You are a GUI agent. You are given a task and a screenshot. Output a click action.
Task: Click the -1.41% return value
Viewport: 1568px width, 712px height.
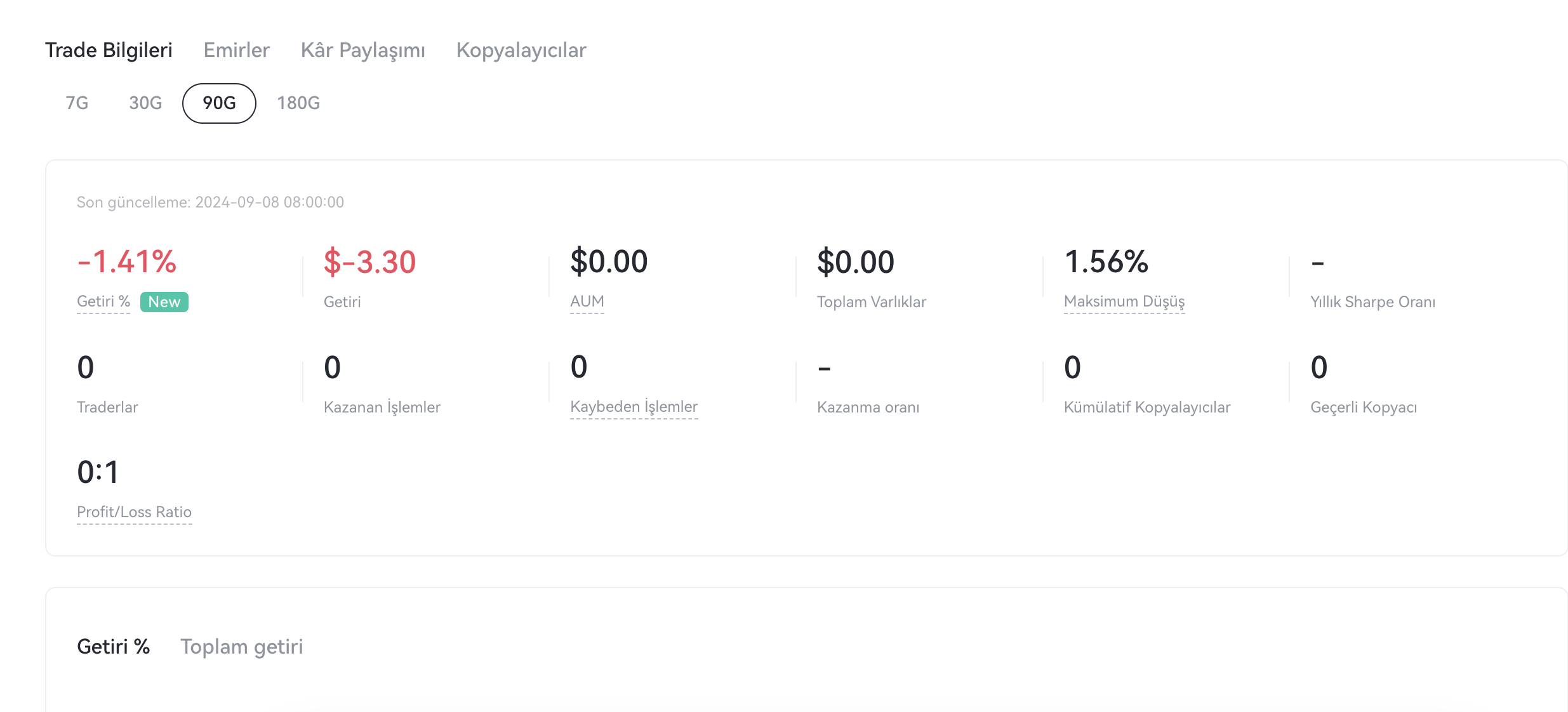click(x=126, y=261)
